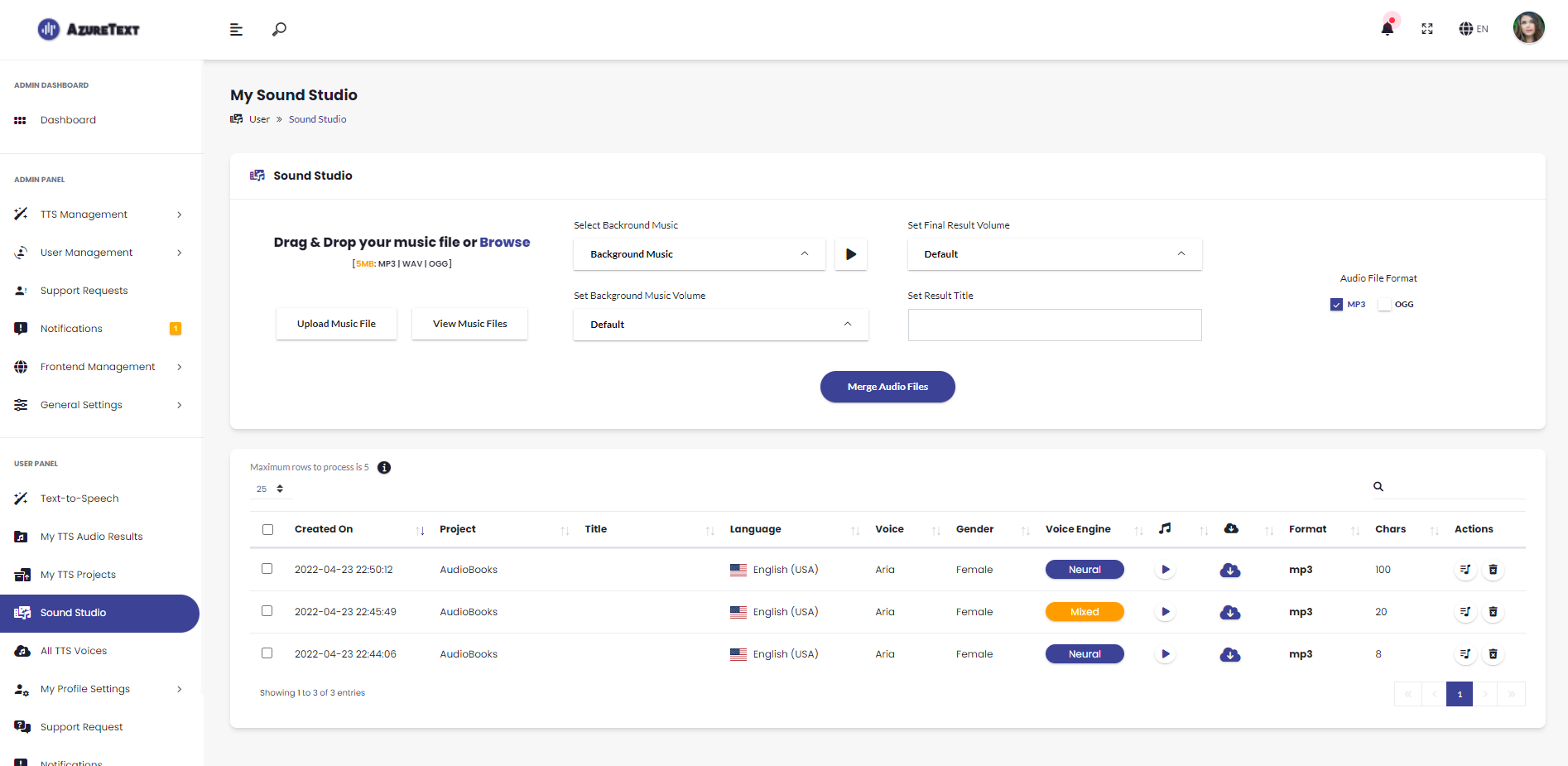Go to All TTS Voices page

click(74, 651)
